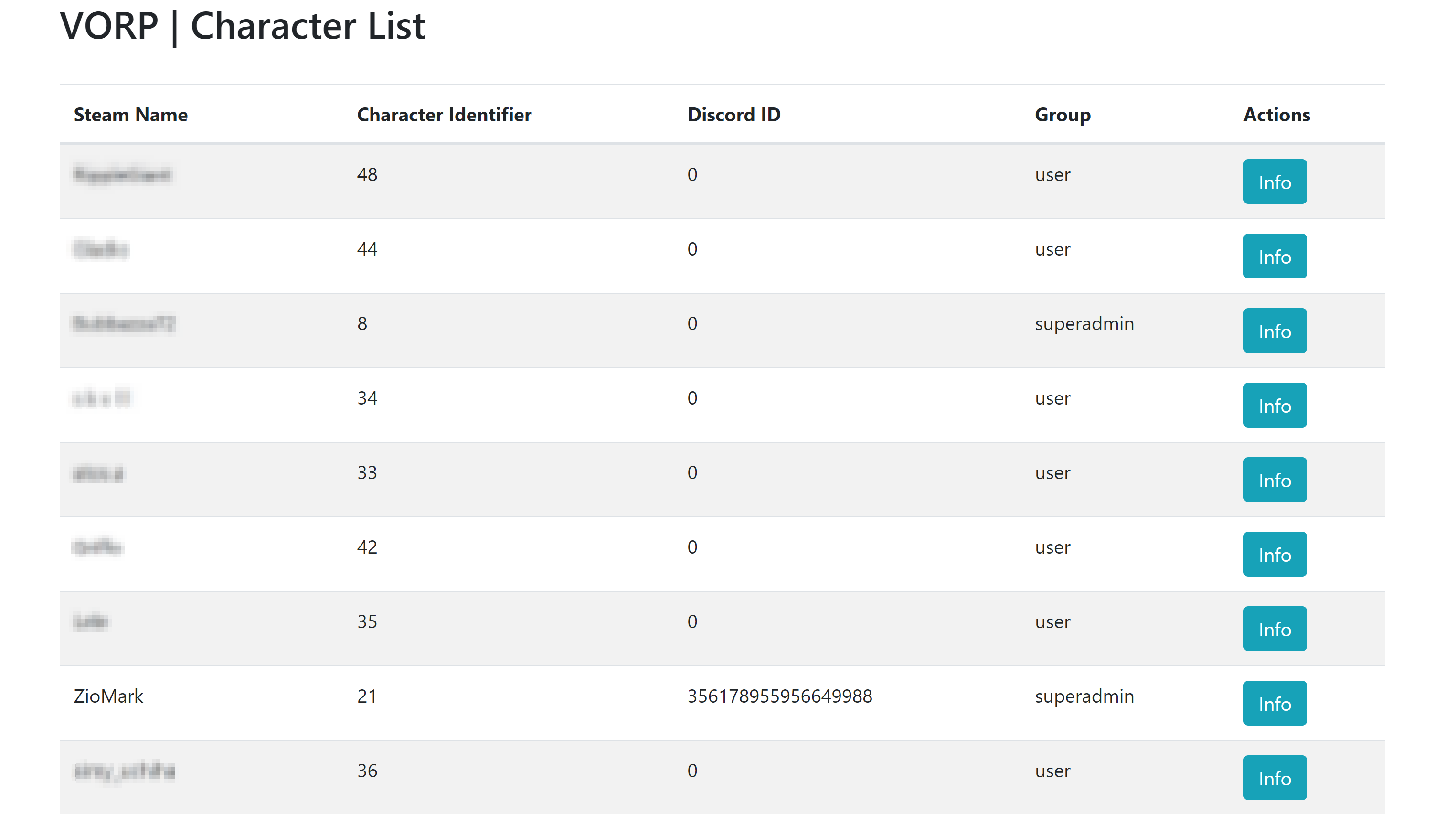This screenshot has height=814, width=1456.
Task: Open Info for character 42
Action: point(1274,554)
